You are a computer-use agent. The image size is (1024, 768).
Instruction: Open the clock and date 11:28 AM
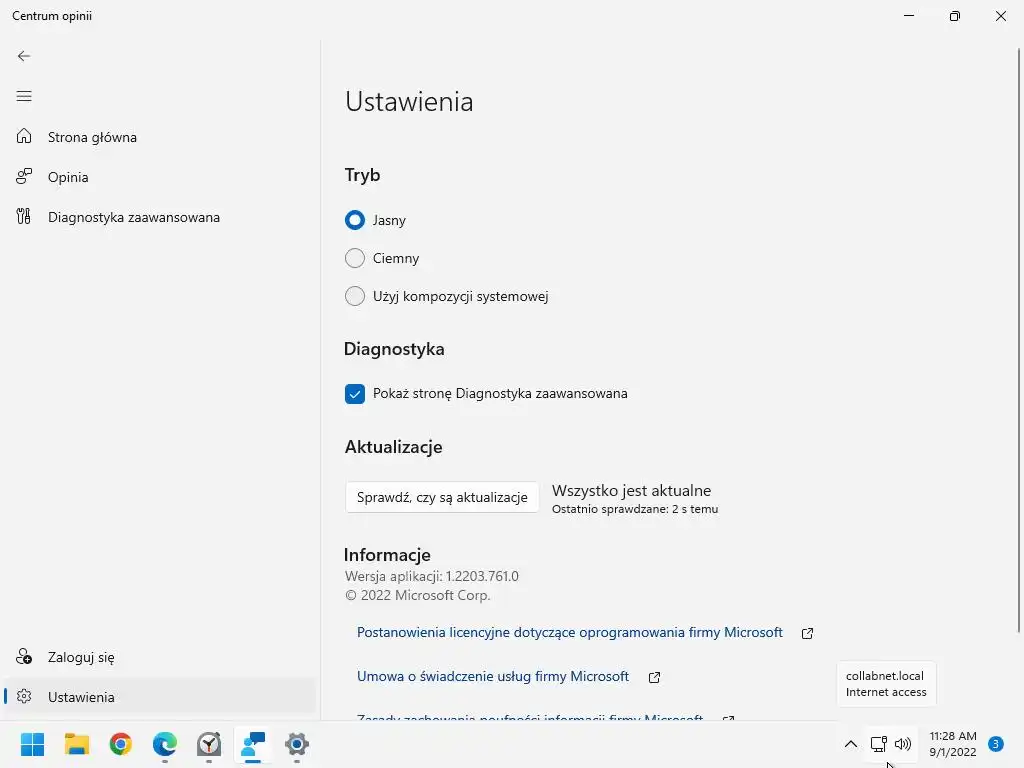click(x=953, y=744)
